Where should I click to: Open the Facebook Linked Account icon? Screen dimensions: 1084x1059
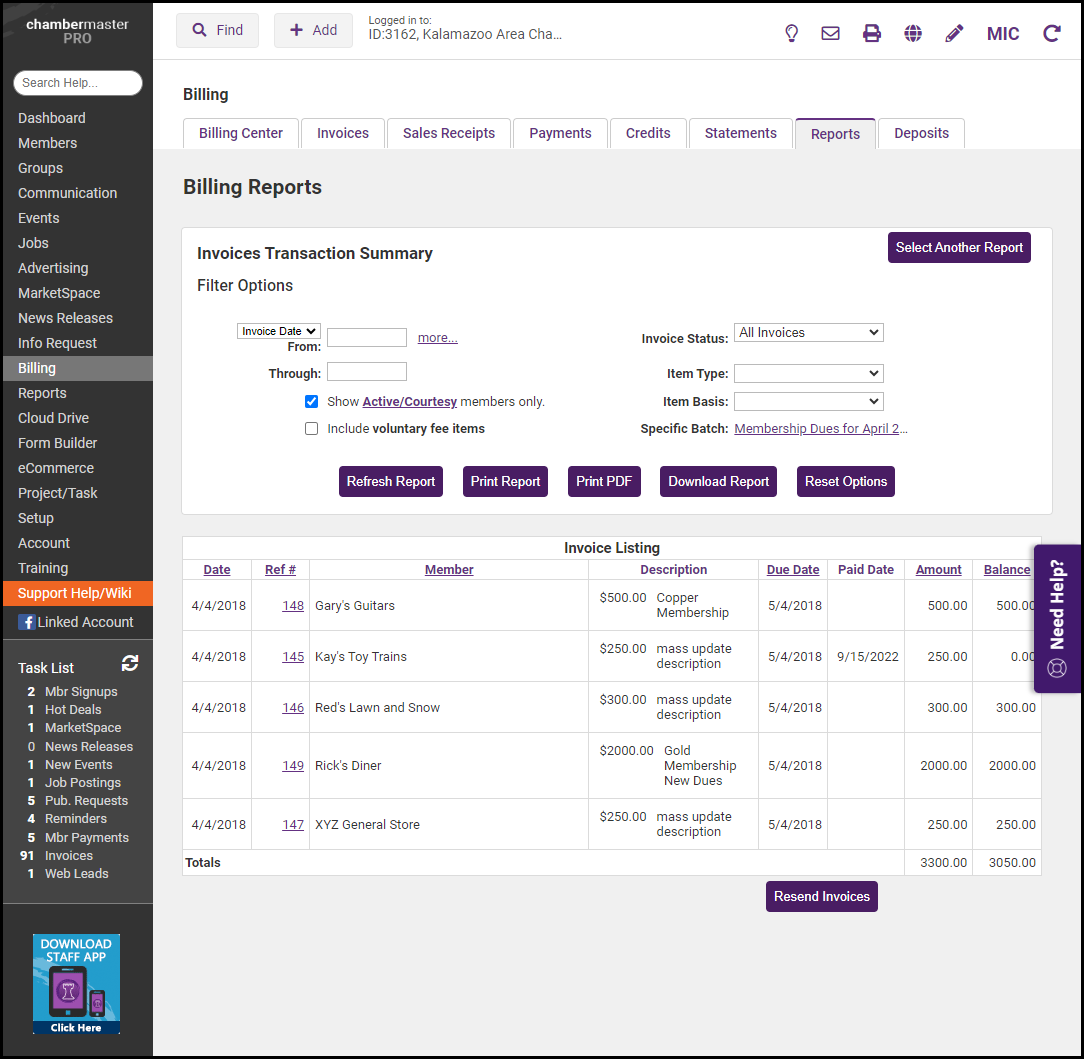point(26,622)
